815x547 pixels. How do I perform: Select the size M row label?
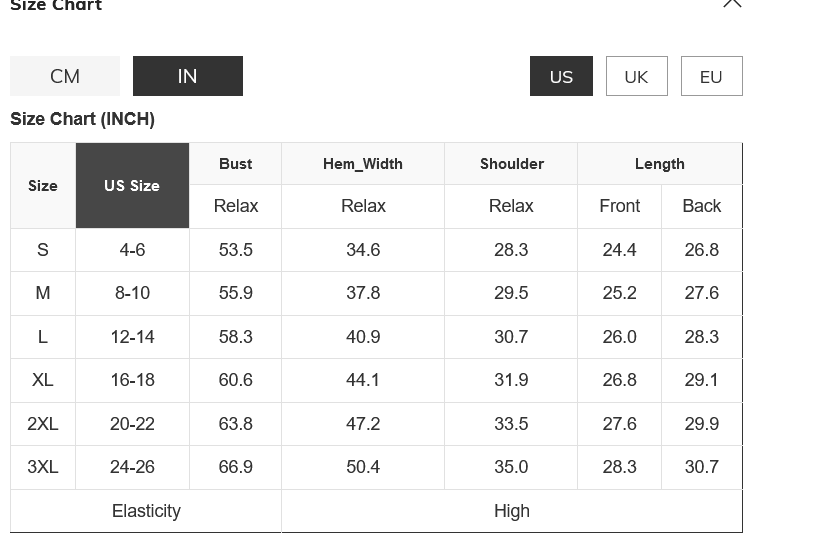point(43,293)
